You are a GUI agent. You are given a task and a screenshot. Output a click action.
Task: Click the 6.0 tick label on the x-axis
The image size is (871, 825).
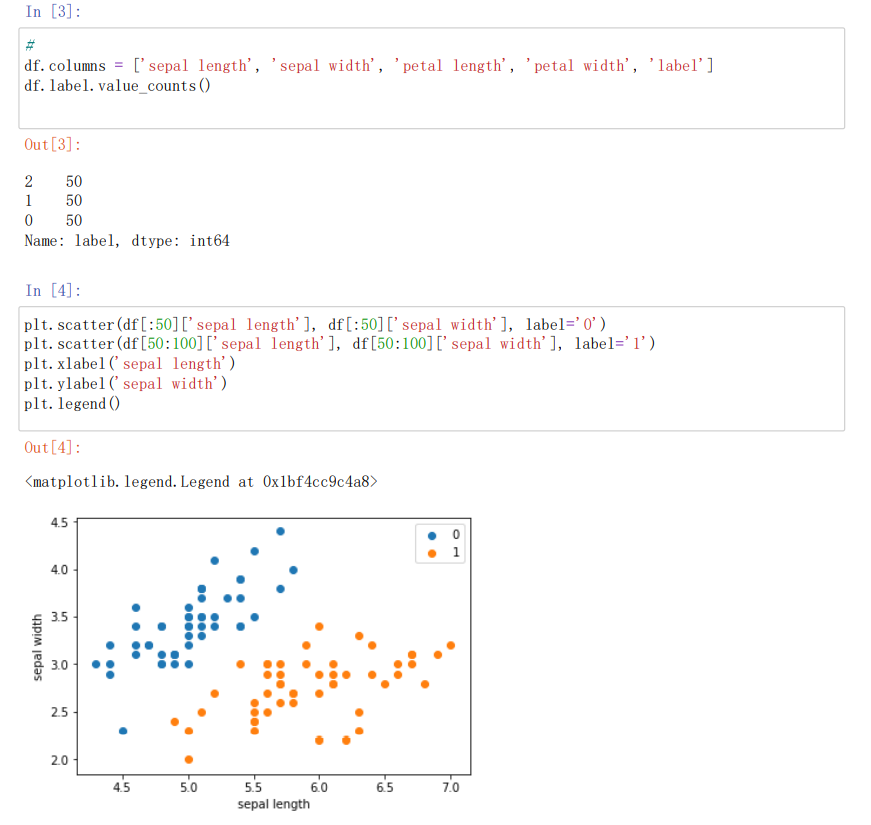(x=319, y=787)
